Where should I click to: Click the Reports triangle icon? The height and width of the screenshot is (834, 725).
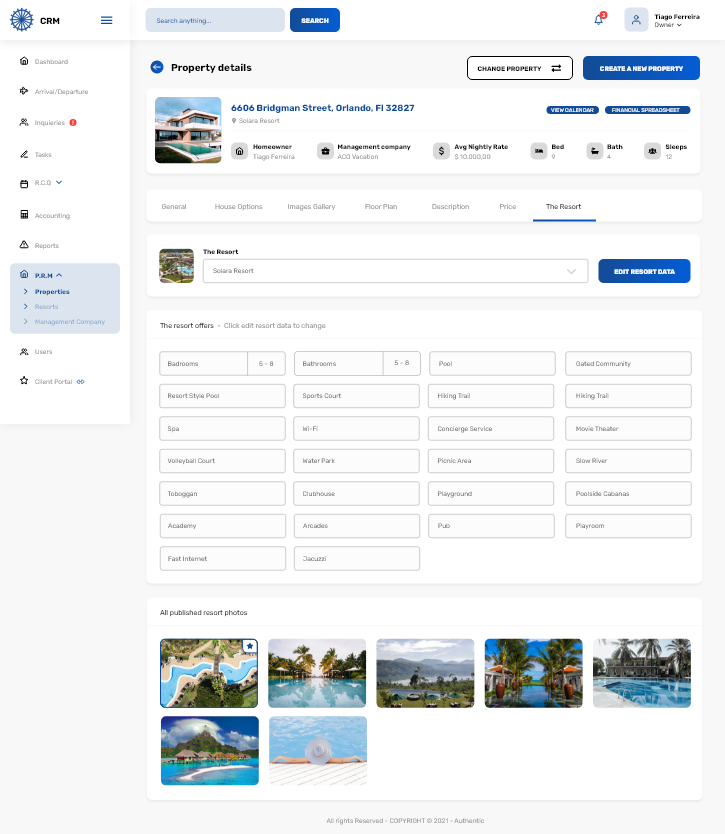click(24, 245)
